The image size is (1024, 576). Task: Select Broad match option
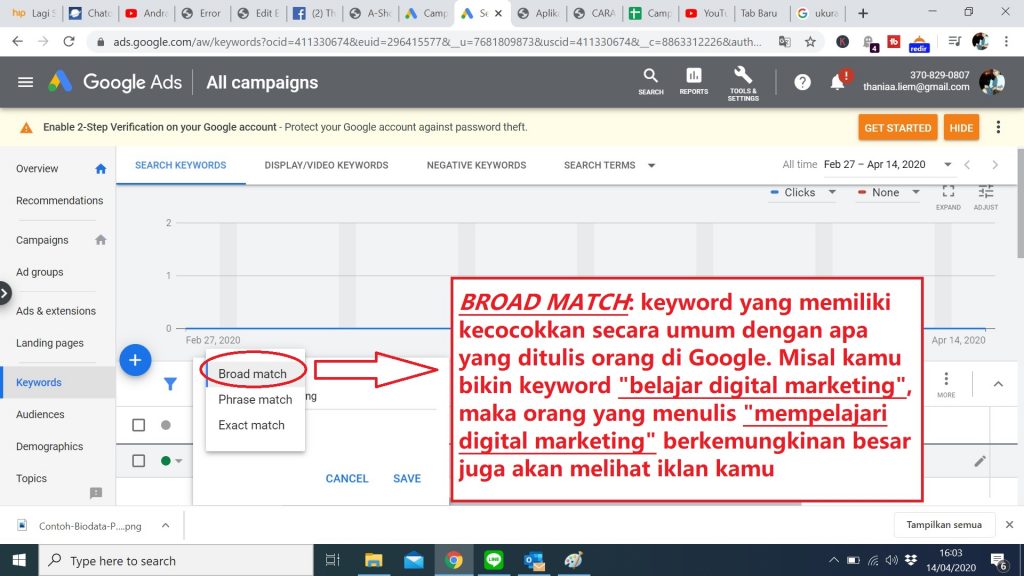click(252, 374)
